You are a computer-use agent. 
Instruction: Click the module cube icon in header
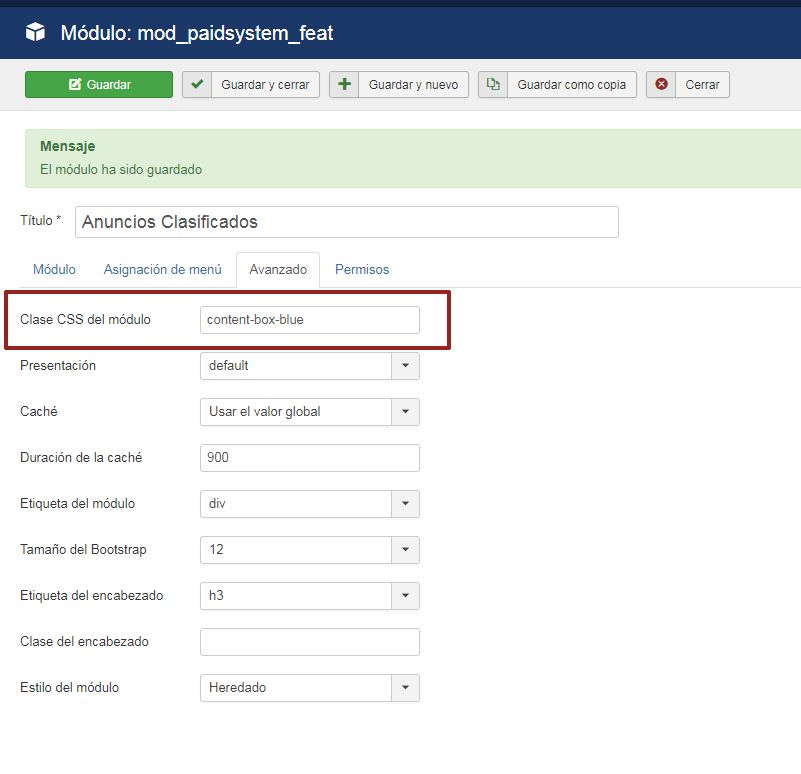click(35, 32)
